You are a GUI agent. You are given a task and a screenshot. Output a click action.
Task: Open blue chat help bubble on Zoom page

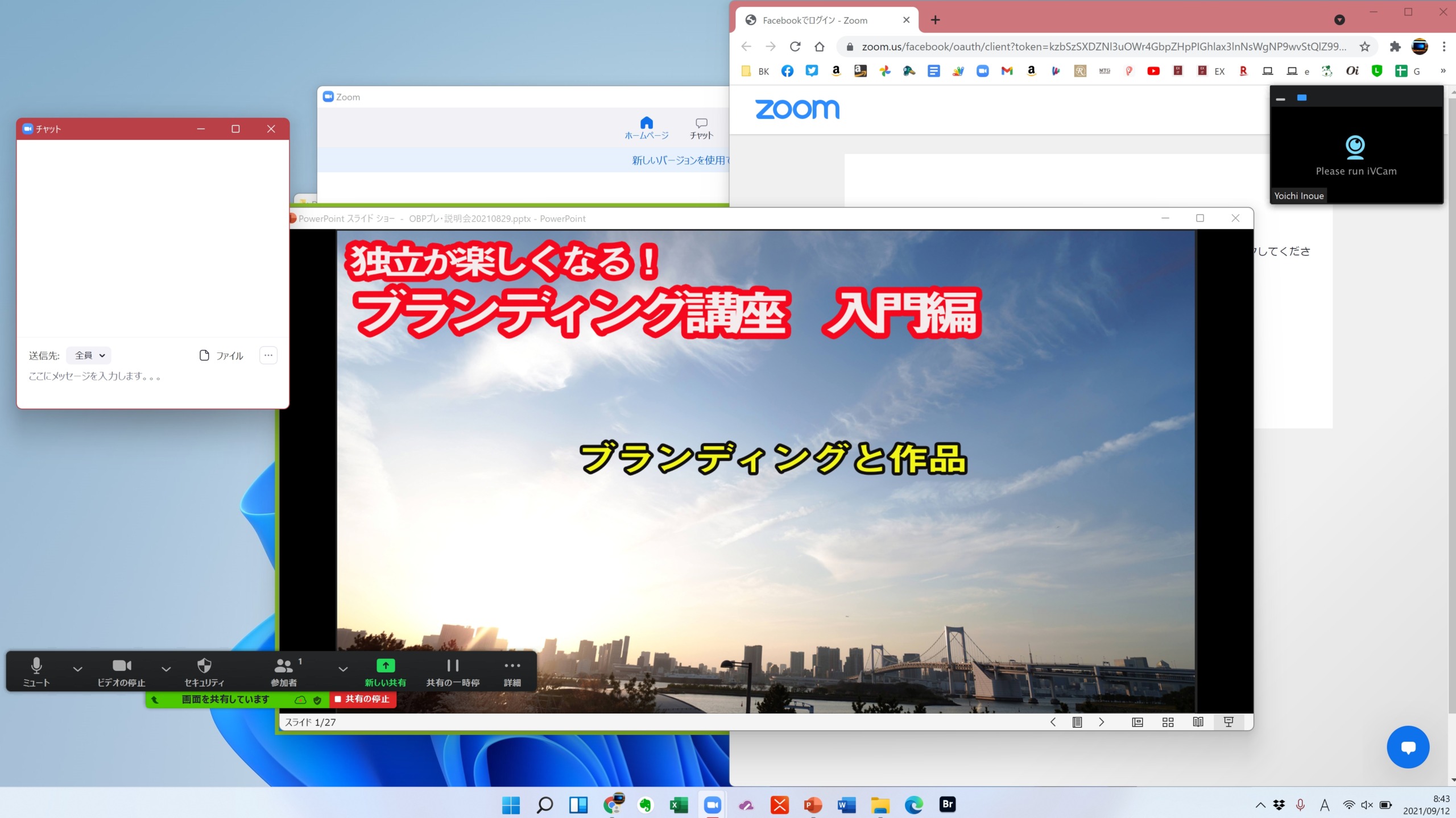(1408, 747)
